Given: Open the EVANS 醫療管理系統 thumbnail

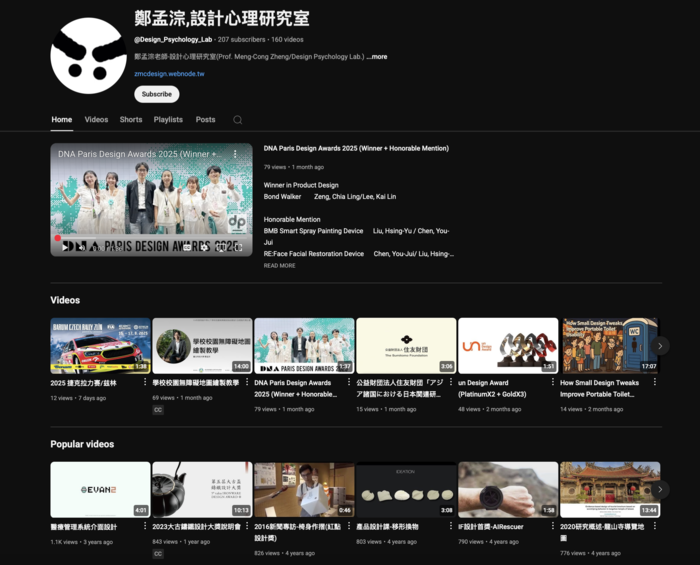Looking at the screenshot, I should pos(100,490).
